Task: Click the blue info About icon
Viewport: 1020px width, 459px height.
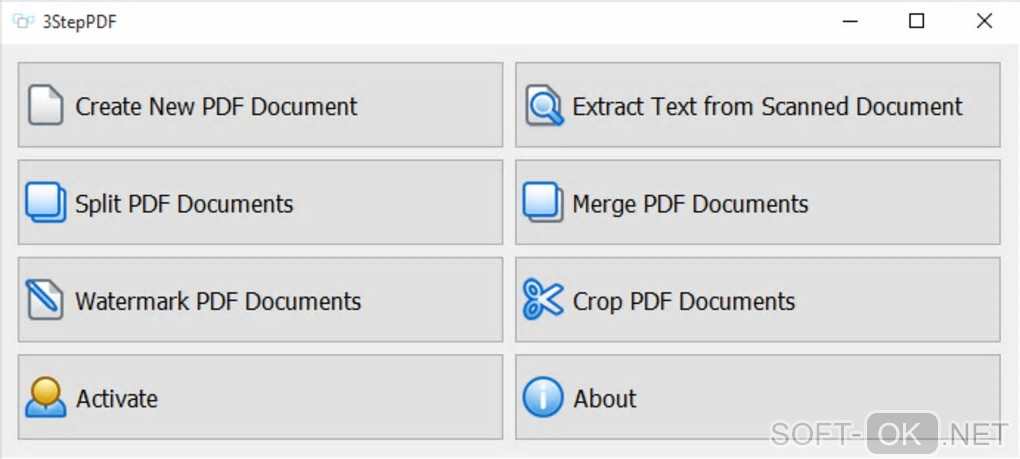Action: 543,397
